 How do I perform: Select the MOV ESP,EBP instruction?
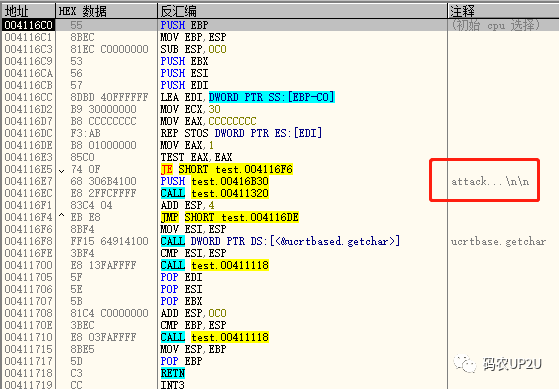click(x=193, y=349)
